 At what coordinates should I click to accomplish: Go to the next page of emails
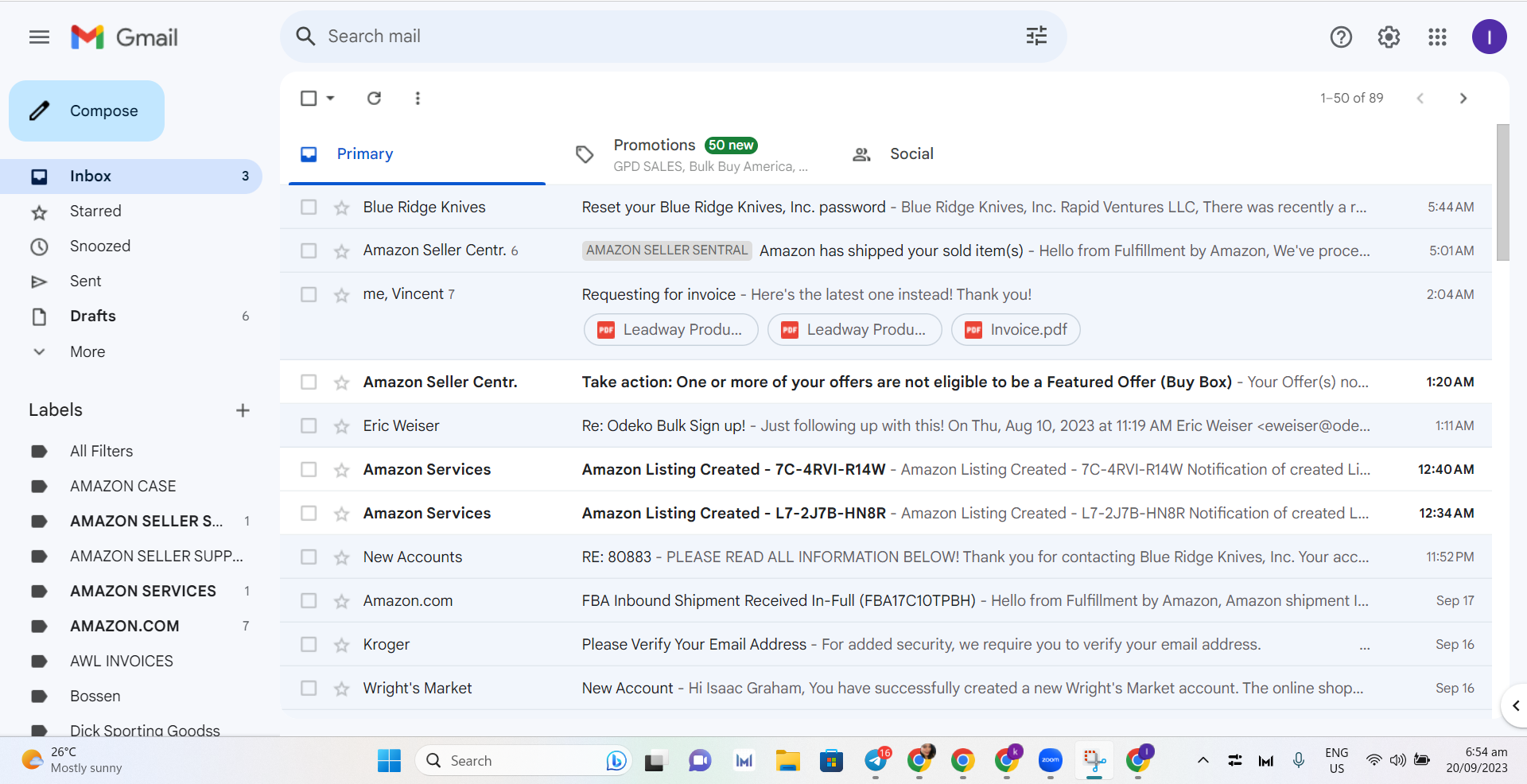pyautogui.click(x=1463, y=98)
